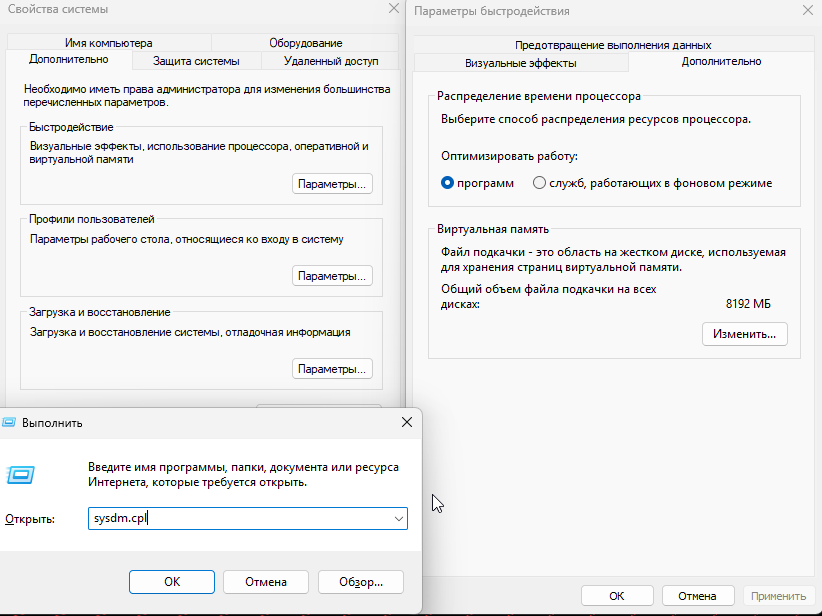The height and width of the screenshot is (616, 822).
Task: Click the Быстродействие group label
Action: 71,127
